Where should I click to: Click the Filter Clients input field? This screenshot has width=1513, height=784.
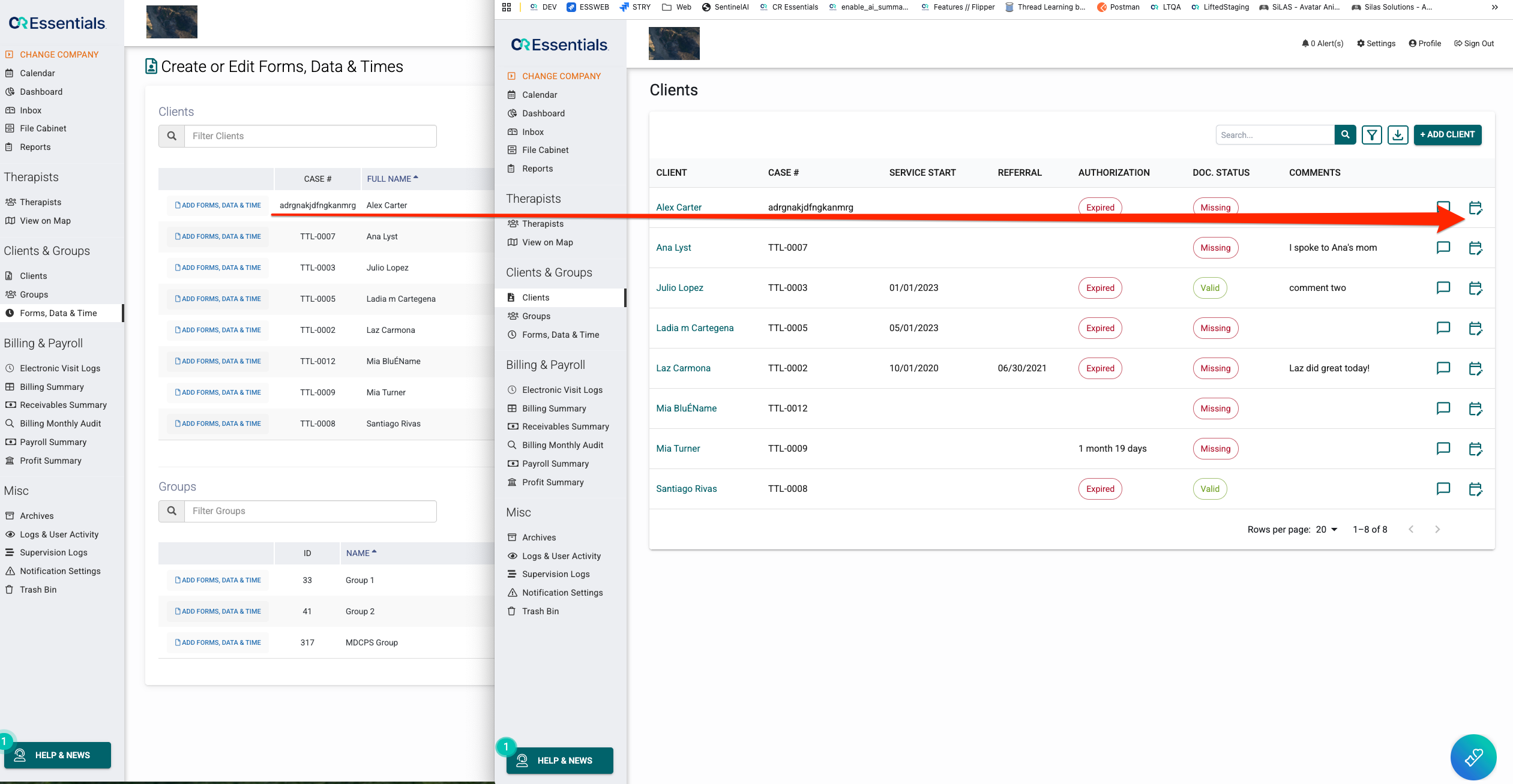click(310, 136)
